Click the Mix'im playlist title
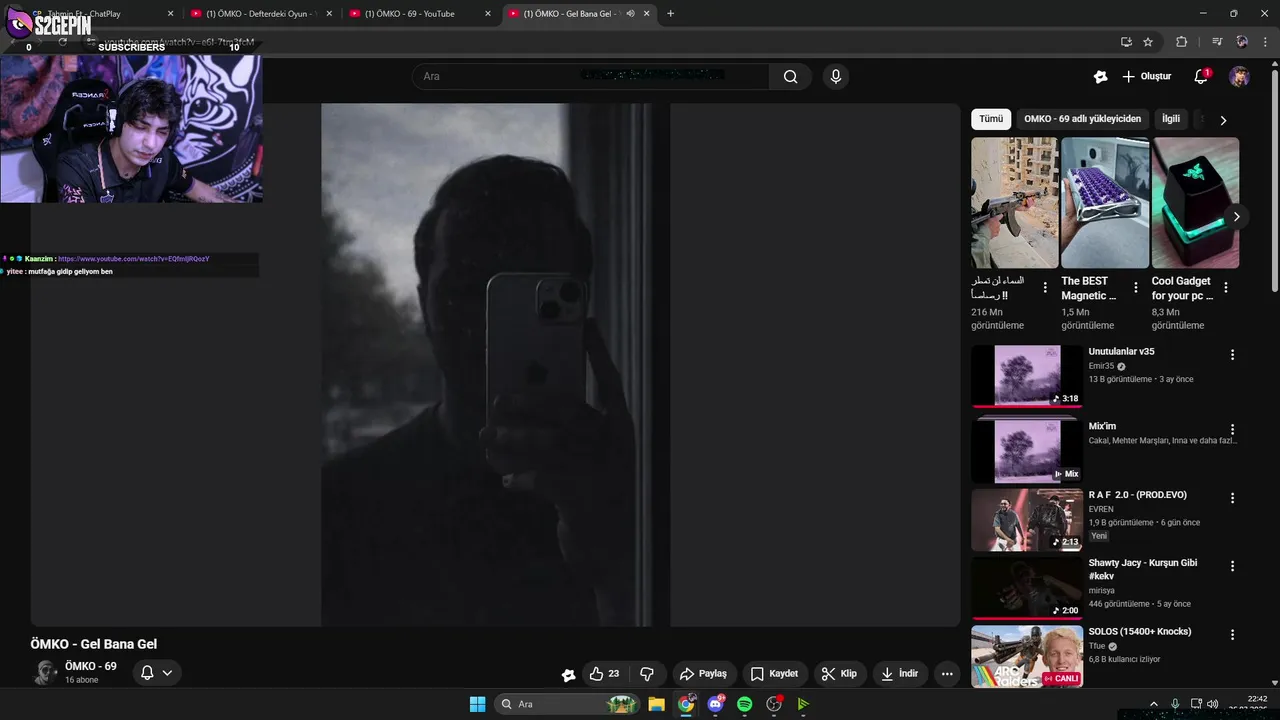1280x720 pixels. [1102, 426]
